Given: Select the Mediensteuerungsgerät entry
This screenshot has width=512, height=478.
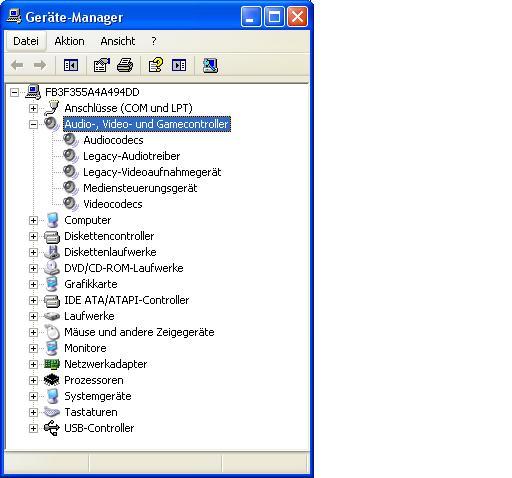Looking at the screenshot, I should [x=140, y=188].
